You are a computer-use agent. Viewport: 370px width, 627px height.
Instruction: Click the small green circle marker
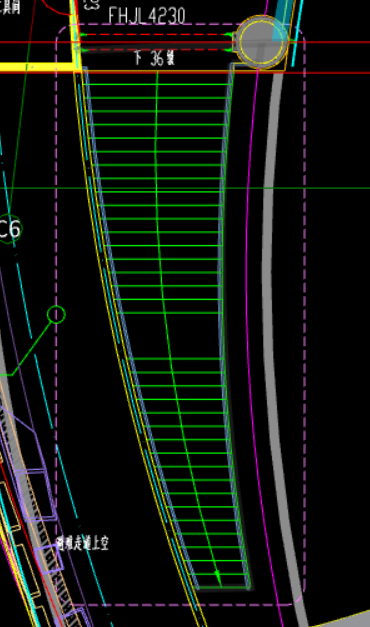tap(56, 314)
